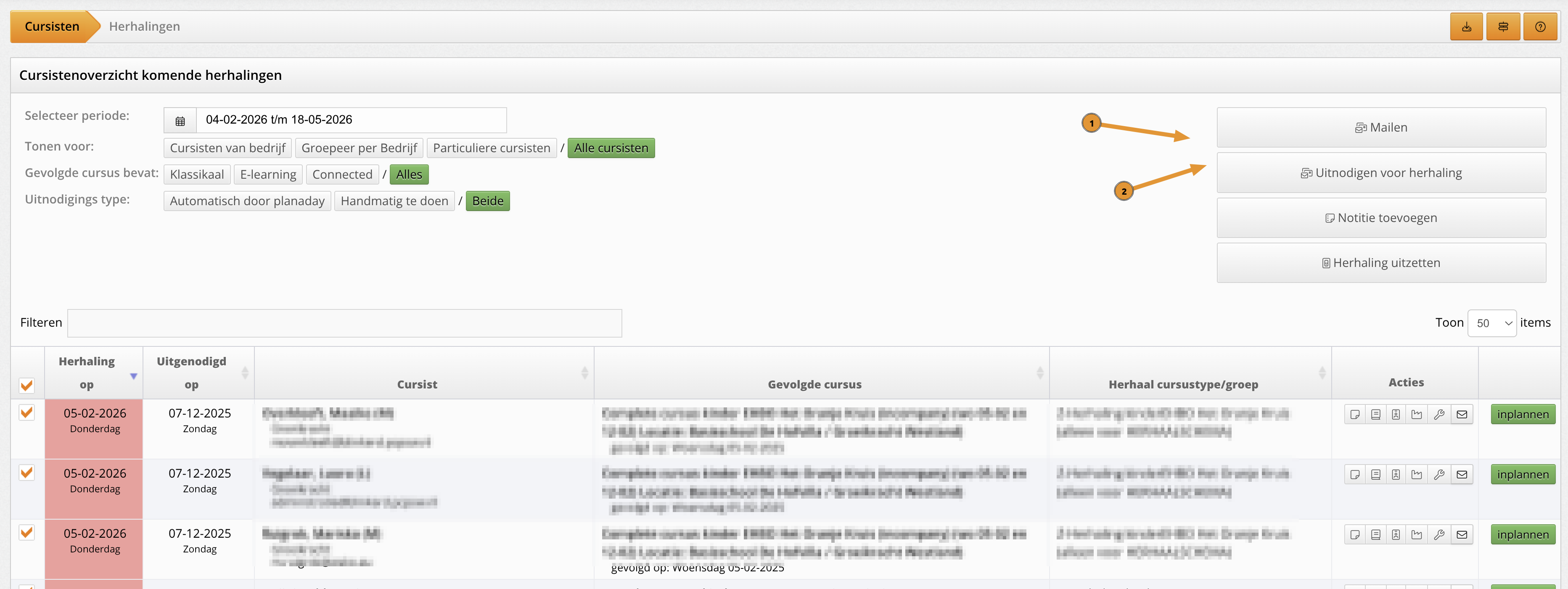Toggle the select-all checkbox in table header
The width and height of the screenshot is (1568, 589).
[27, 385]
